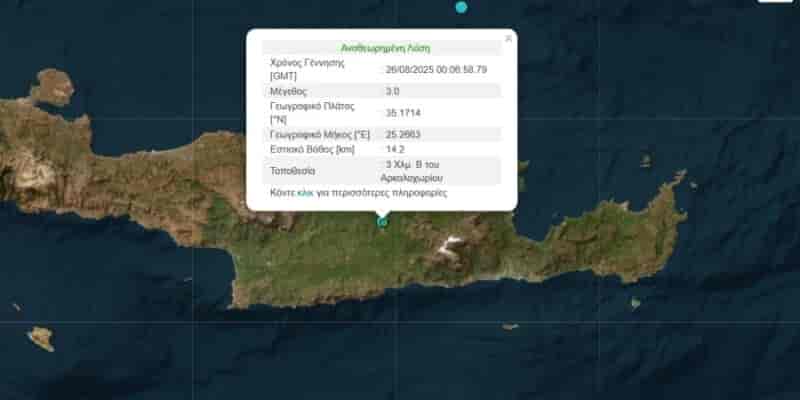Close the earthquake info popup
Image resolution: width=800 pixels, height=400 pixels.
click(508, 38)
